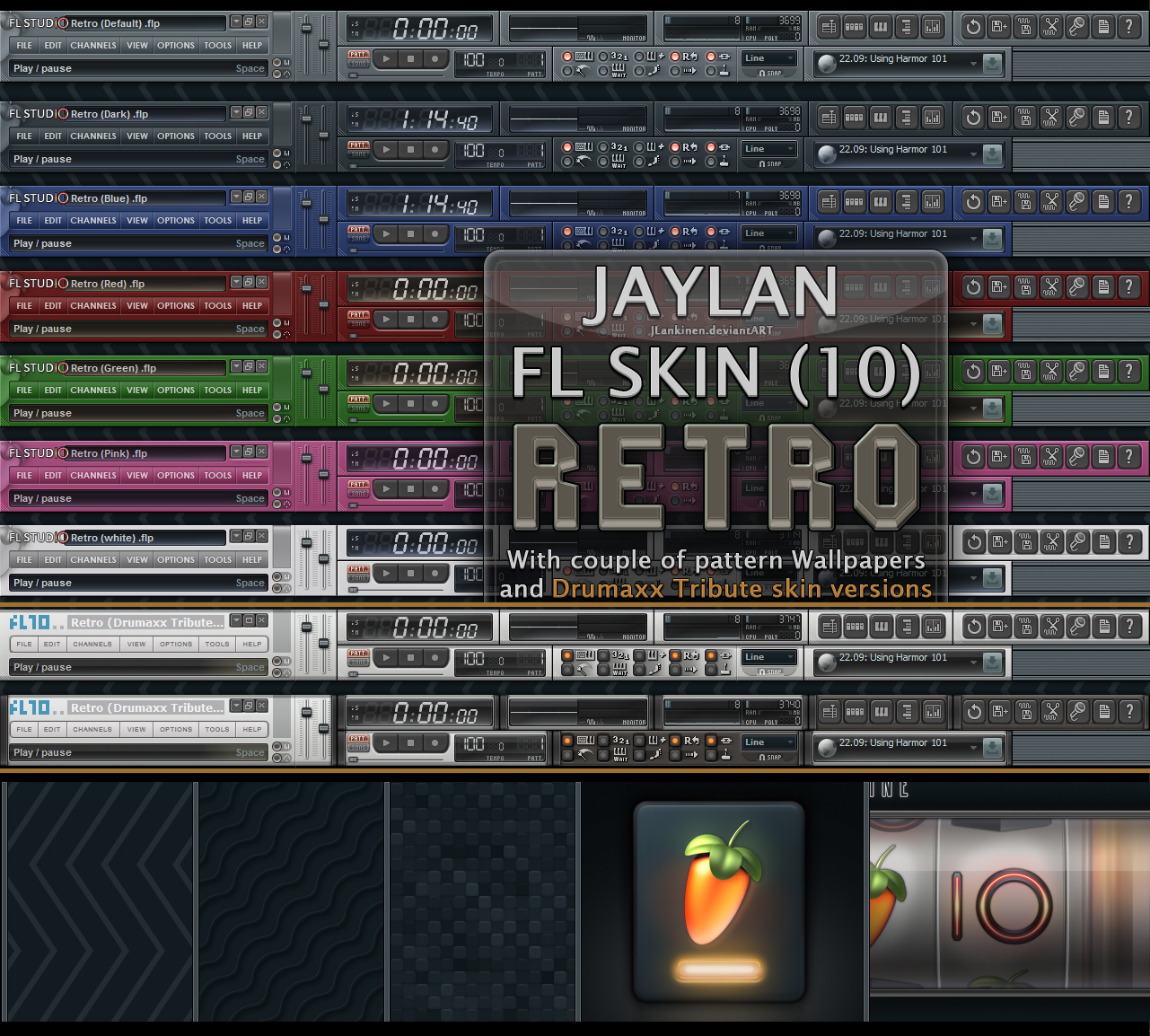This screenshot has width=1150, height=1036.
Task: Toggle step editing mode in light Drumaxx Tribute
Action: click(x=648, y=670)
